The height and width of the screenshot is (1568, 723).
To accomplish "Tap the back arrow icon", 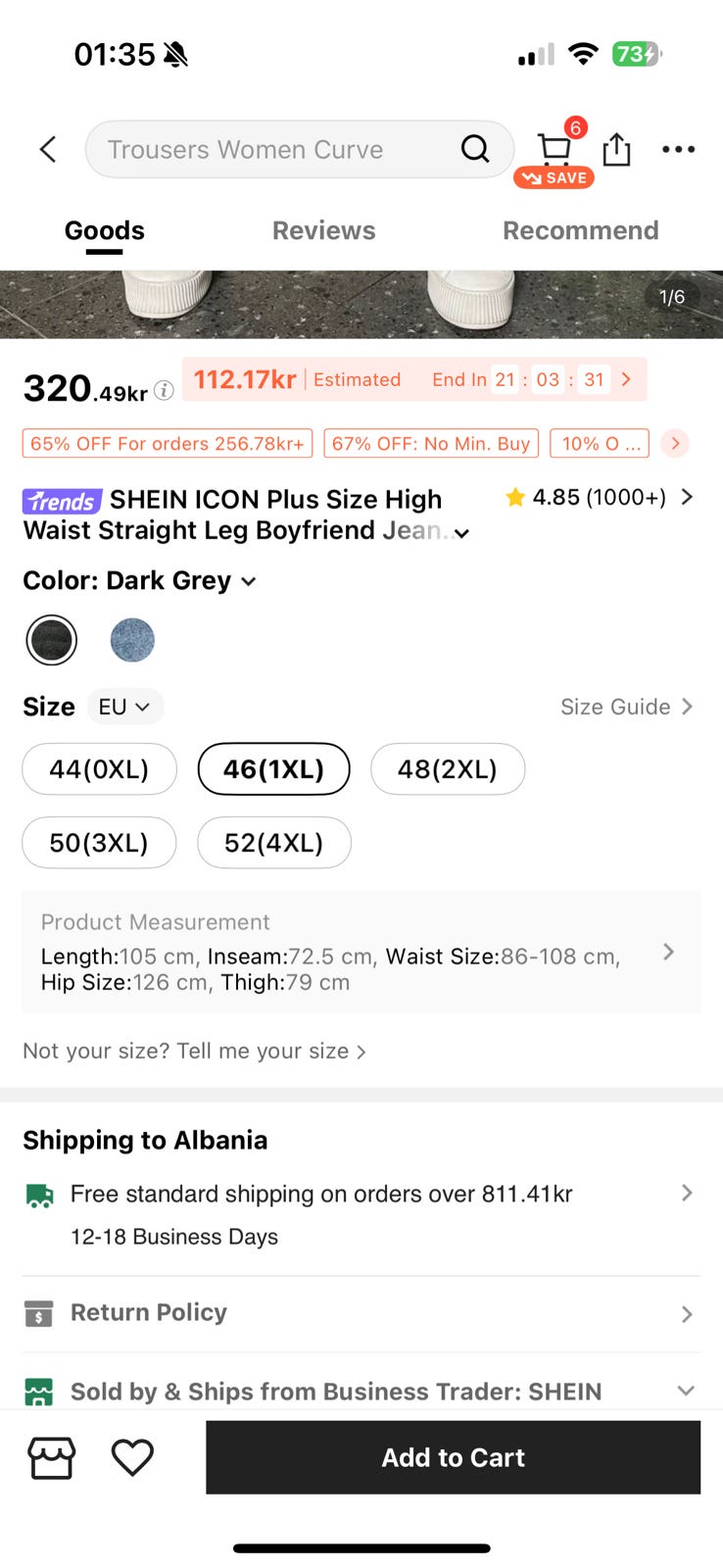I will coord(48,149).
